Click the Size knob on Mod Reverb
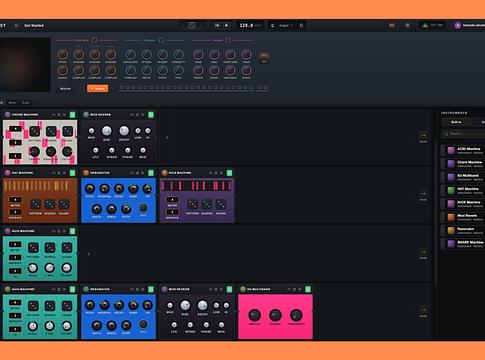Viewport: 485px width, 360px height. coord(106,131)
